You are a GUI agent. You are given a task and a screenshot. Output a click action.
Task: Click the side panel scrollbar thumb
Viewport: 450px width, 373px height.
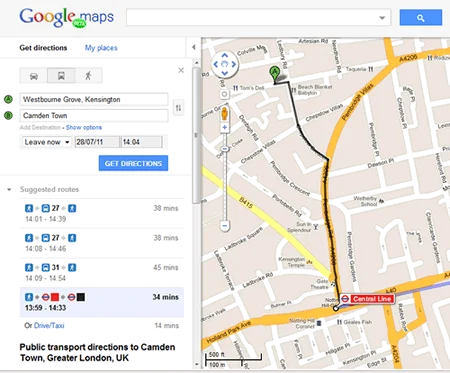pyautogui.click(x=197, y=135)
